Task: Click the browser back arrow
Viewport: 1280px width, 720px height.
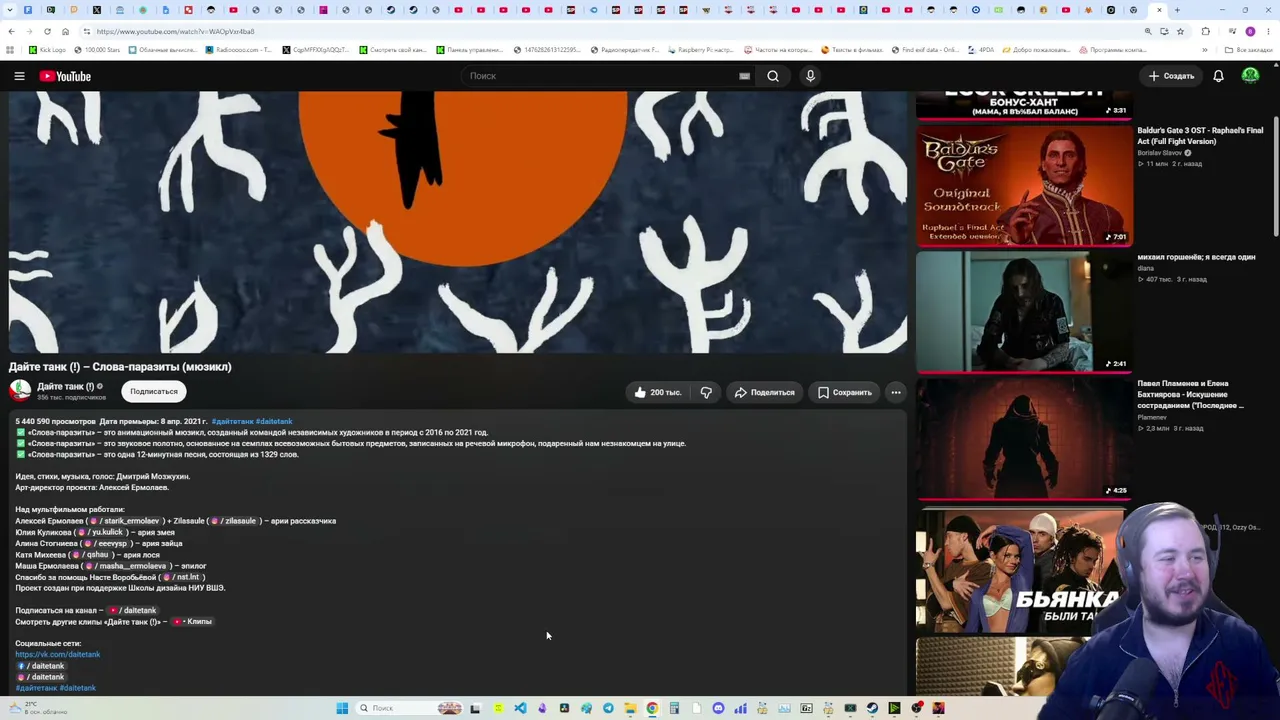Action: click(x=10, y=31)
